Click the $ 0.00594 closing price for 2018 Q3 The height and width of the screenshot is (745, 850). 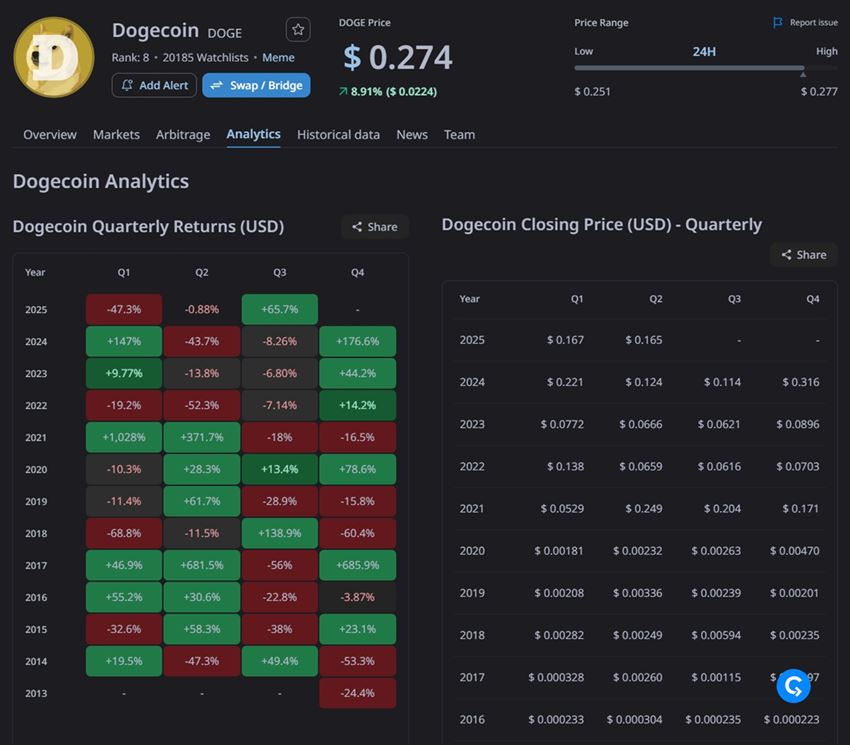click(716, 635)
